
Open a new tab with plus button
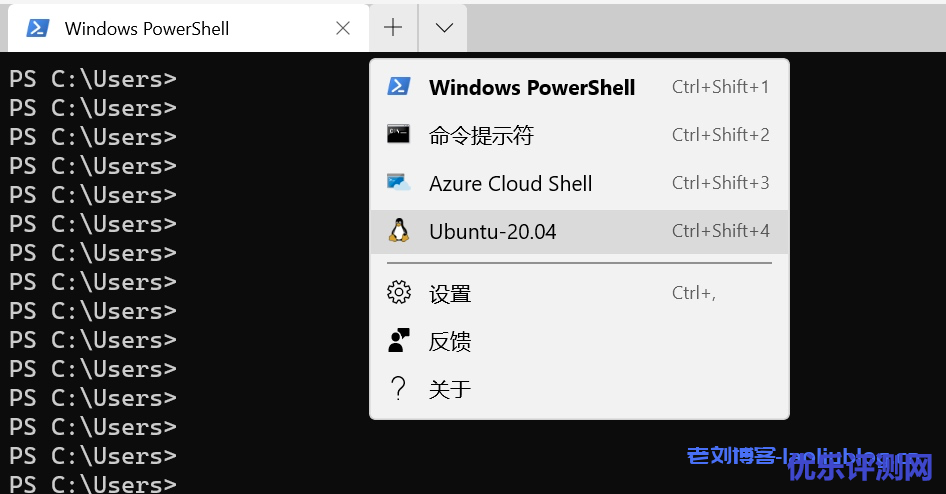click(393, 28)
